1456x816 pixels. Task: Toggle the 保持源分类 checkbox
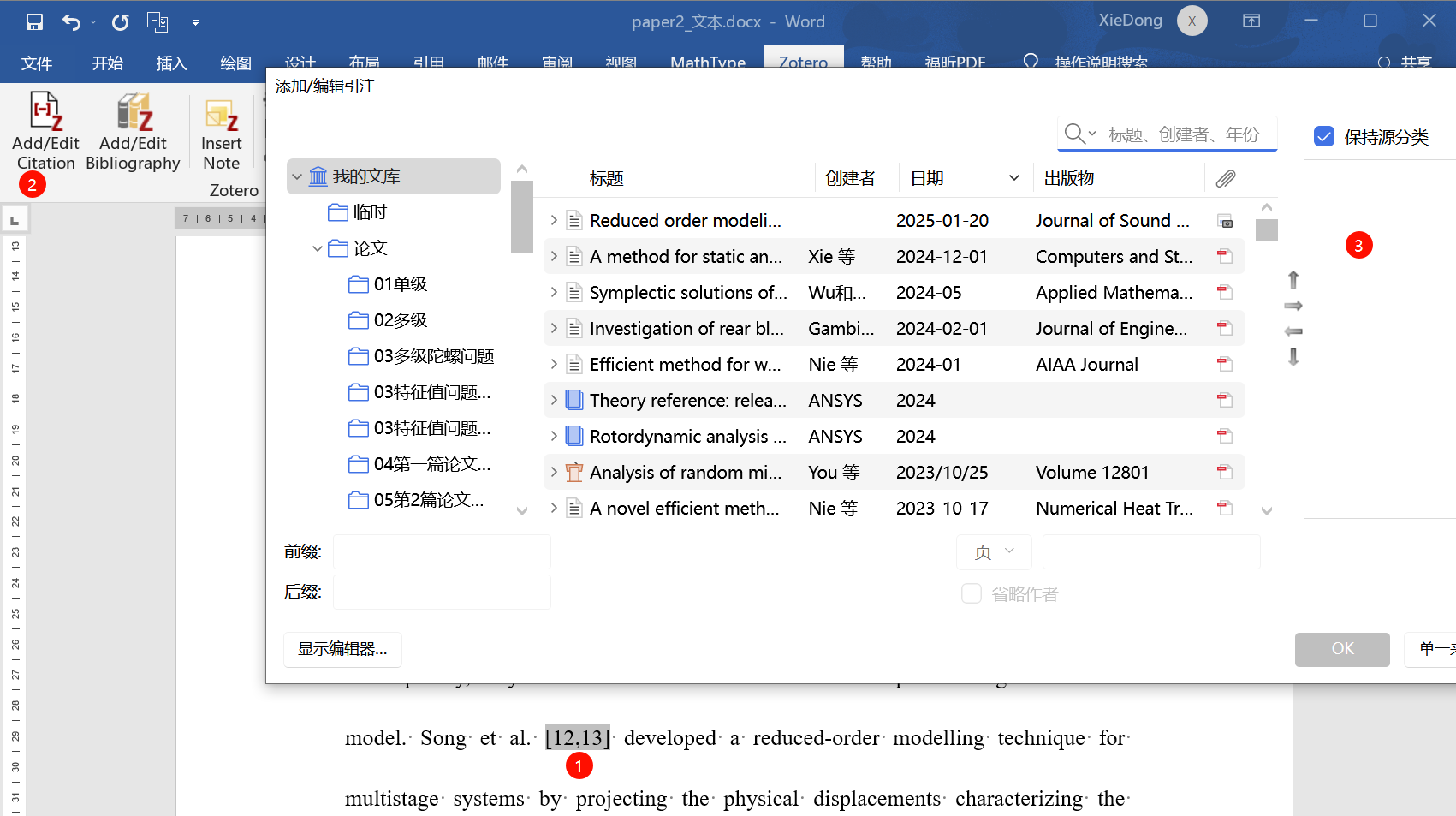pyautogui.click(x=1324, y=136)
